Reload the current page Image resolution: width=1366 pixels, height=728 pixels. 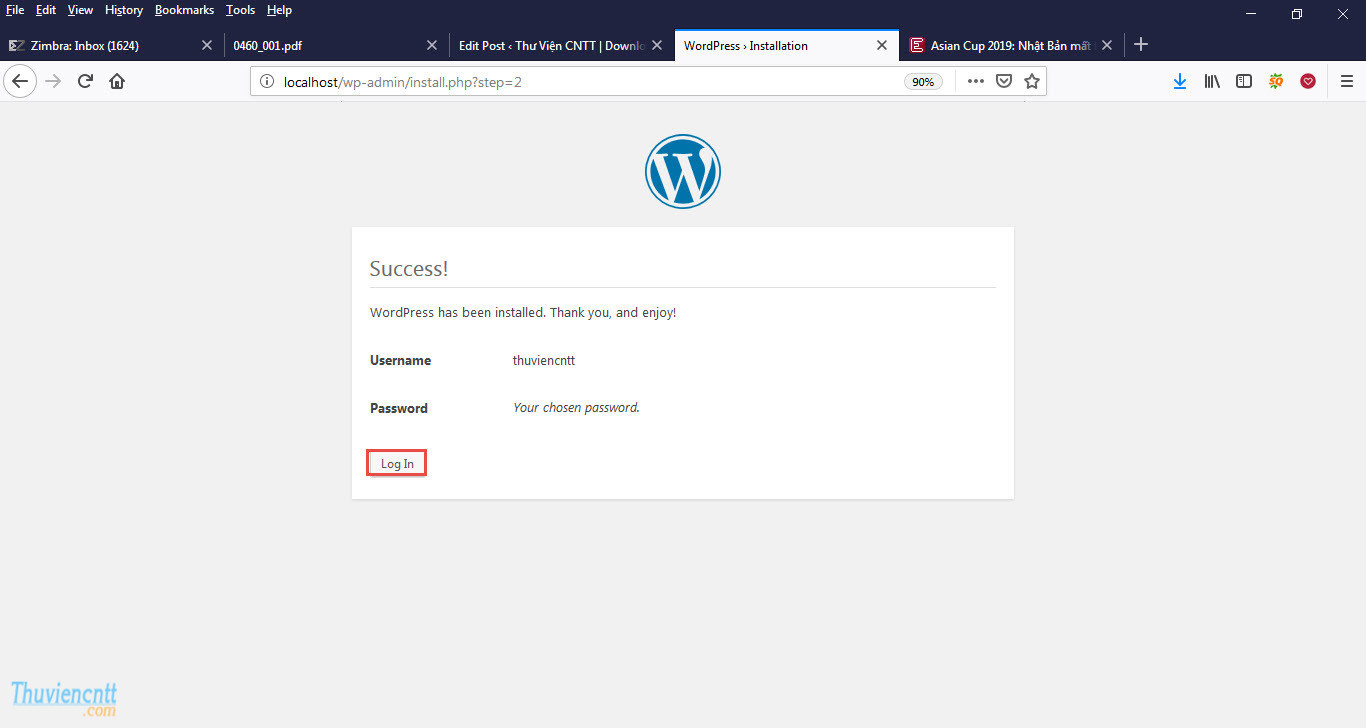pos(85,81)
